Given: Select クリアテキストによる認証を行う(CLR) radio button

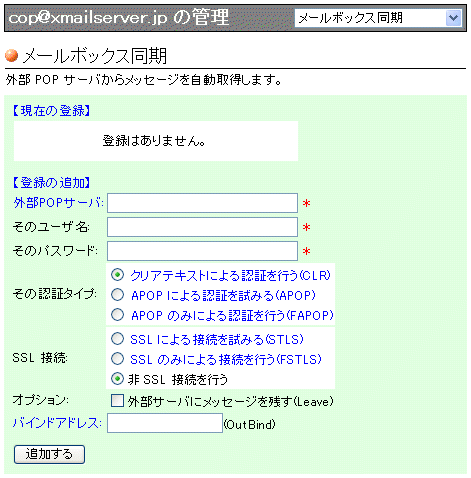Looking at the screenshot, I should (117, 275).
